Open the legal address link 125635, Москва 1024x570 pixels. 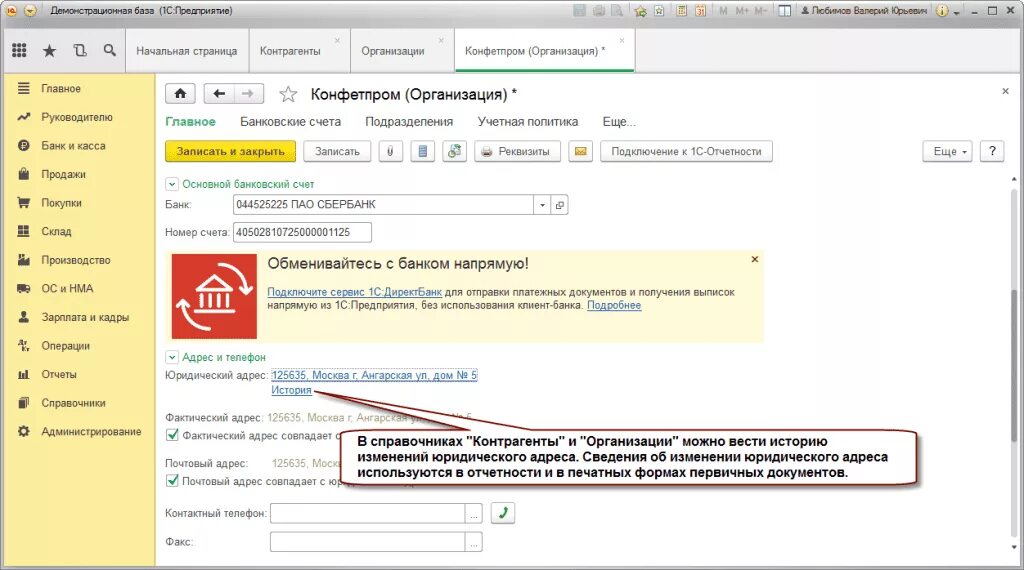[374, 375]
